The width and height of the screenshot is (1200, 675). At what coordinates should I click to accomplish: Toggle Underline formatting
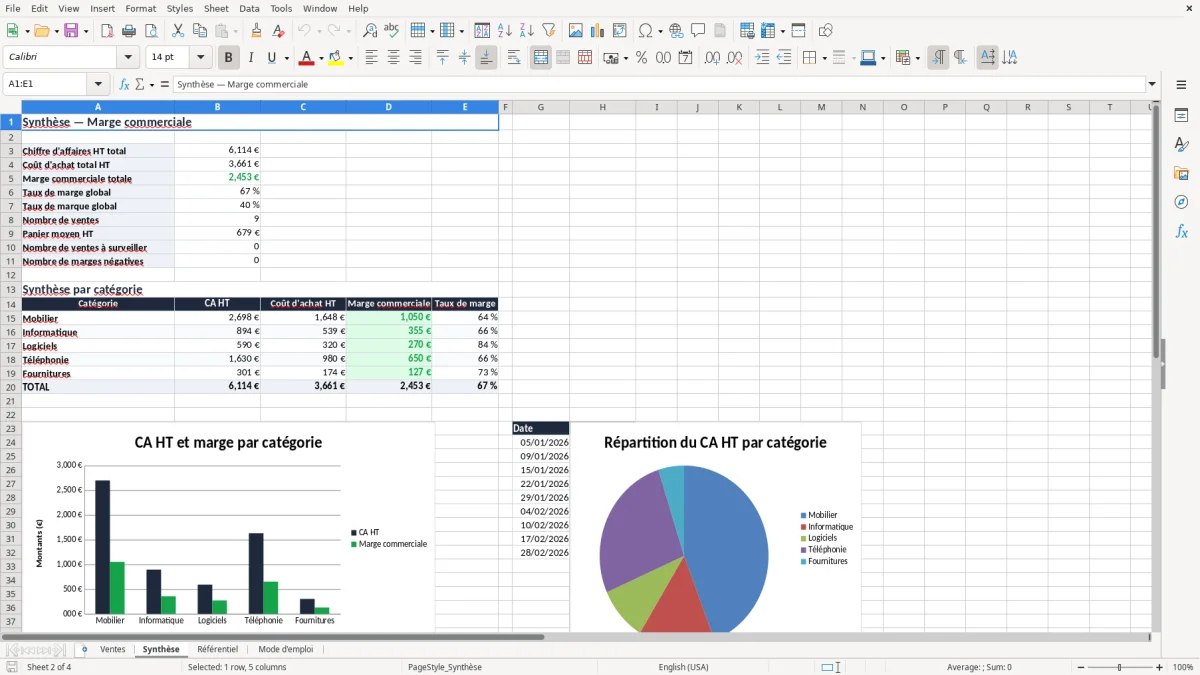click(271, 58)
